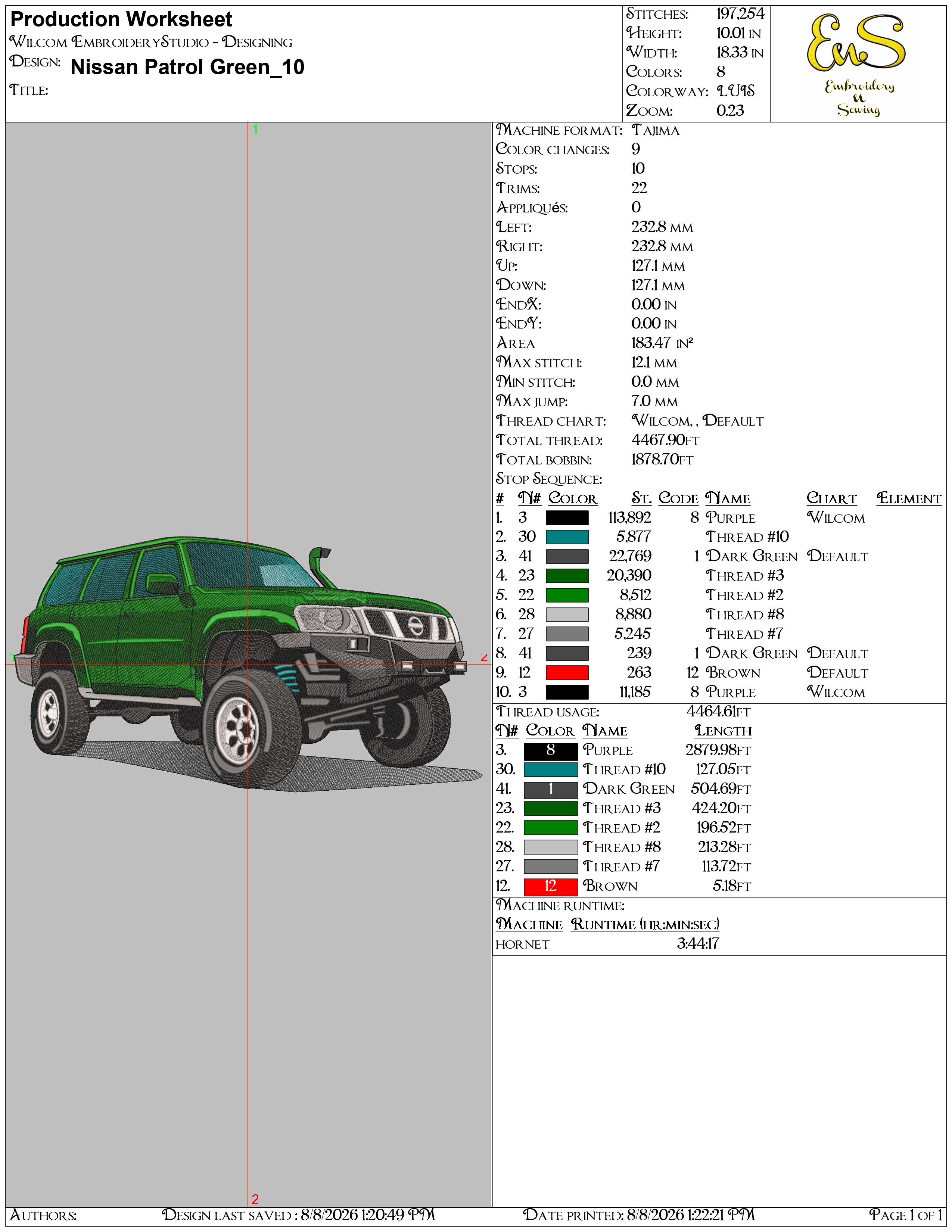This screenshot has height=1232, width=952.
Task: Select the Total thread value "4467.90ft"
Action: 666,440
